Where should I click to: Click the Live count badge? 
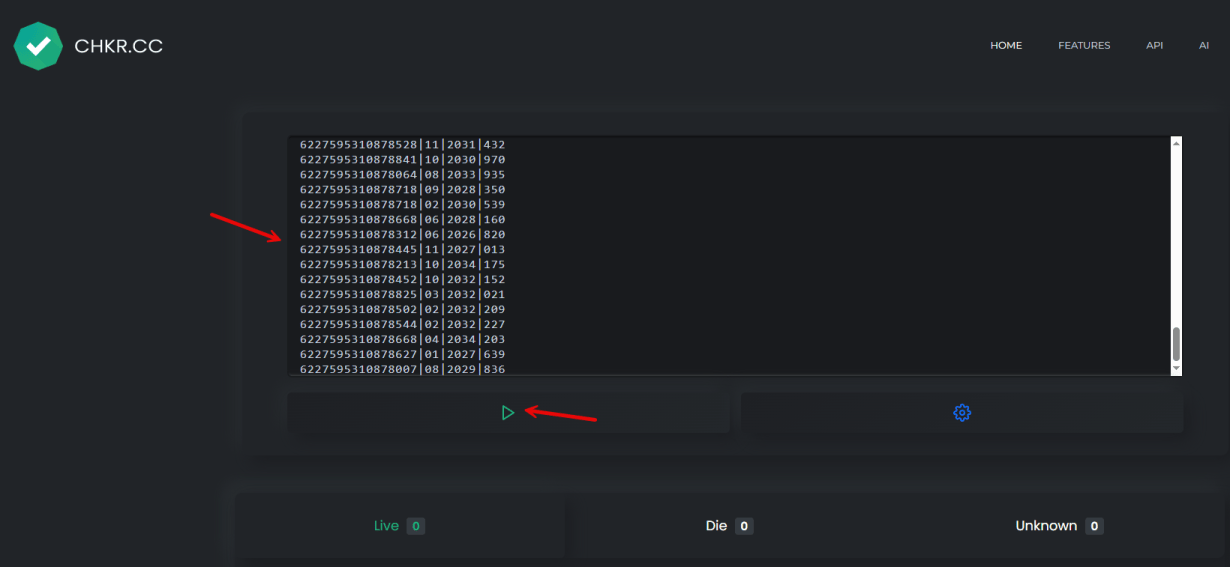(416, 526)
